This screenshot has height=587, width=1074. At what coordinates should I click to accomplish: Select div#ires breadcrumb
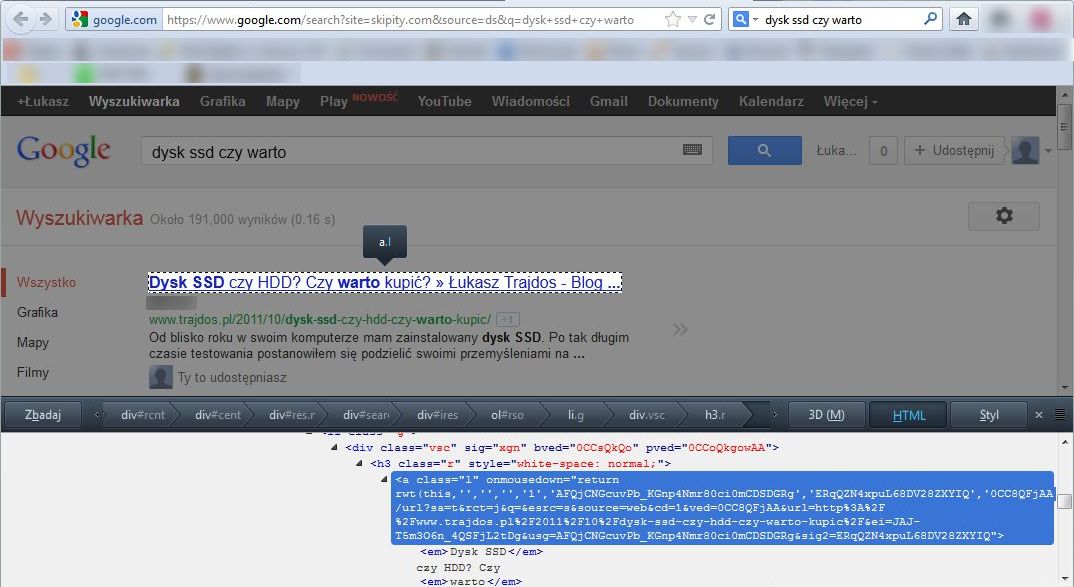coord(438,414)
